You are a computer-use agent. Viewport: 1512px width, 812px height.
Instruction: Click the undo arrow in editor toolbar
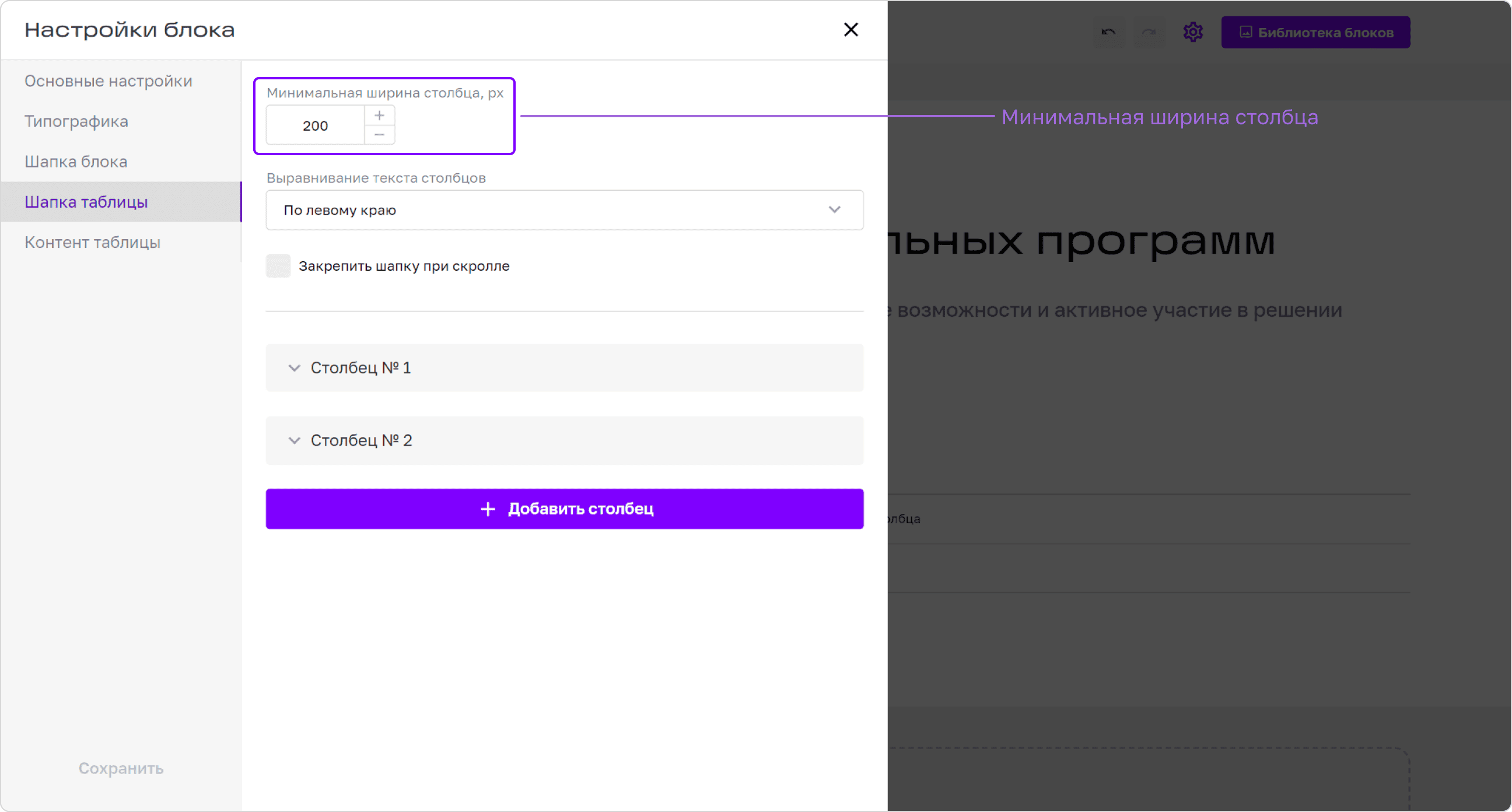[1108, 32]
